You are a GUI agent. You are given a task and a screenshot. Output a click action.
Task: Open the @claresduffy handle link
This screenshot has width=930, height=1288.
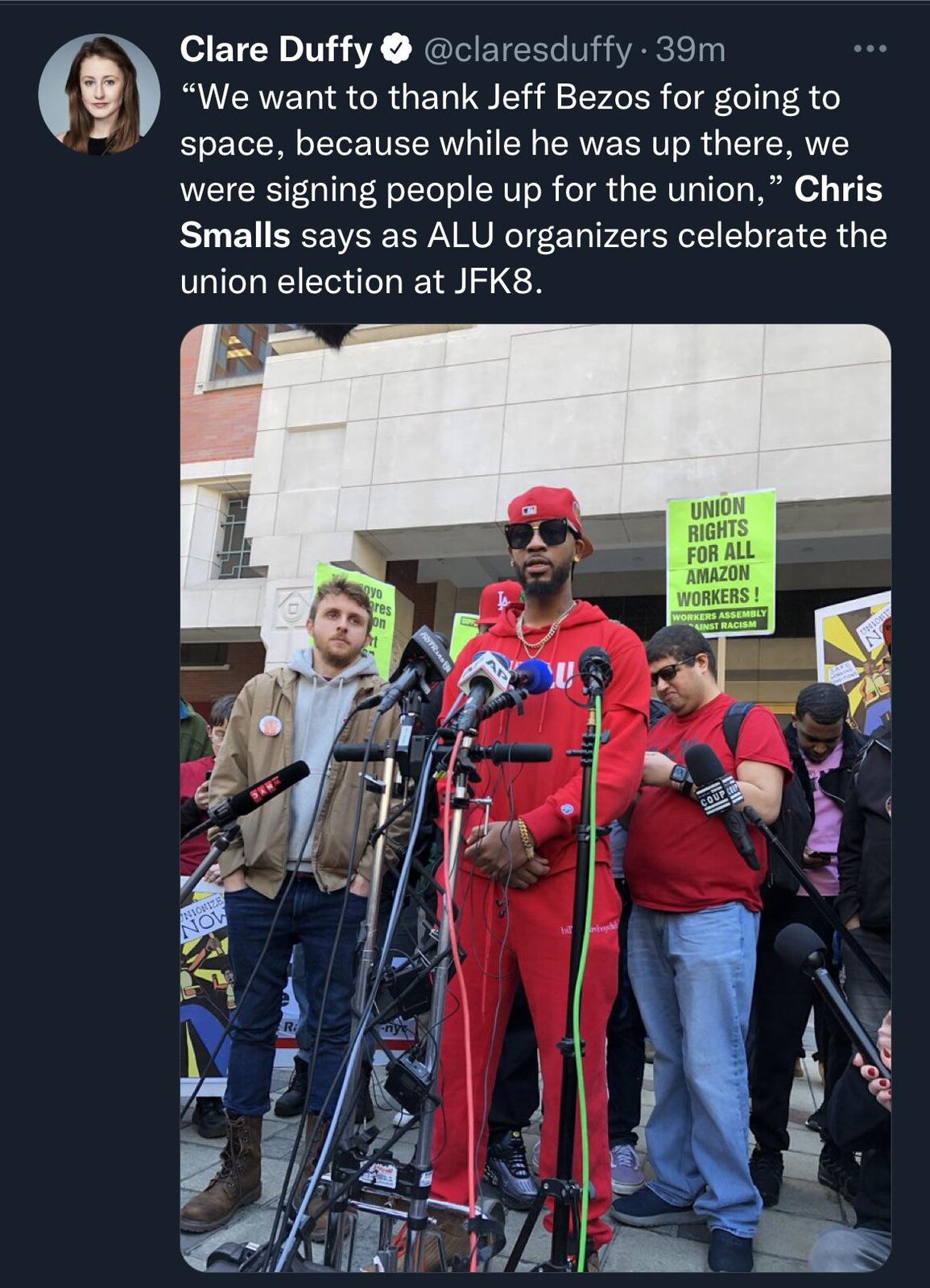527,51
